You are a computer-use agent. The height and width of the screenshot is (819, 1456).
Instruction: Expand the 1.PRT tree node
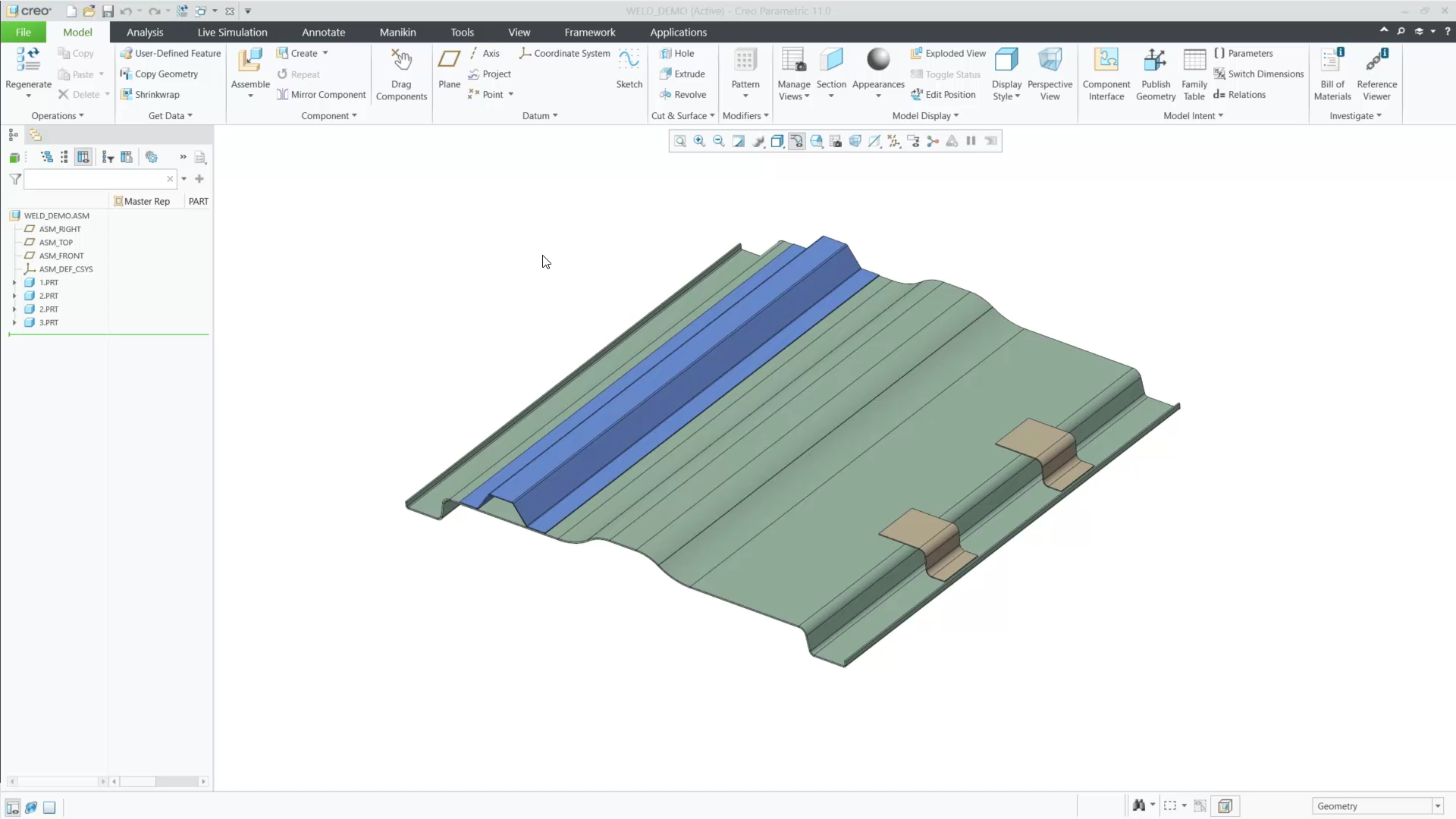tap(14, 283)
